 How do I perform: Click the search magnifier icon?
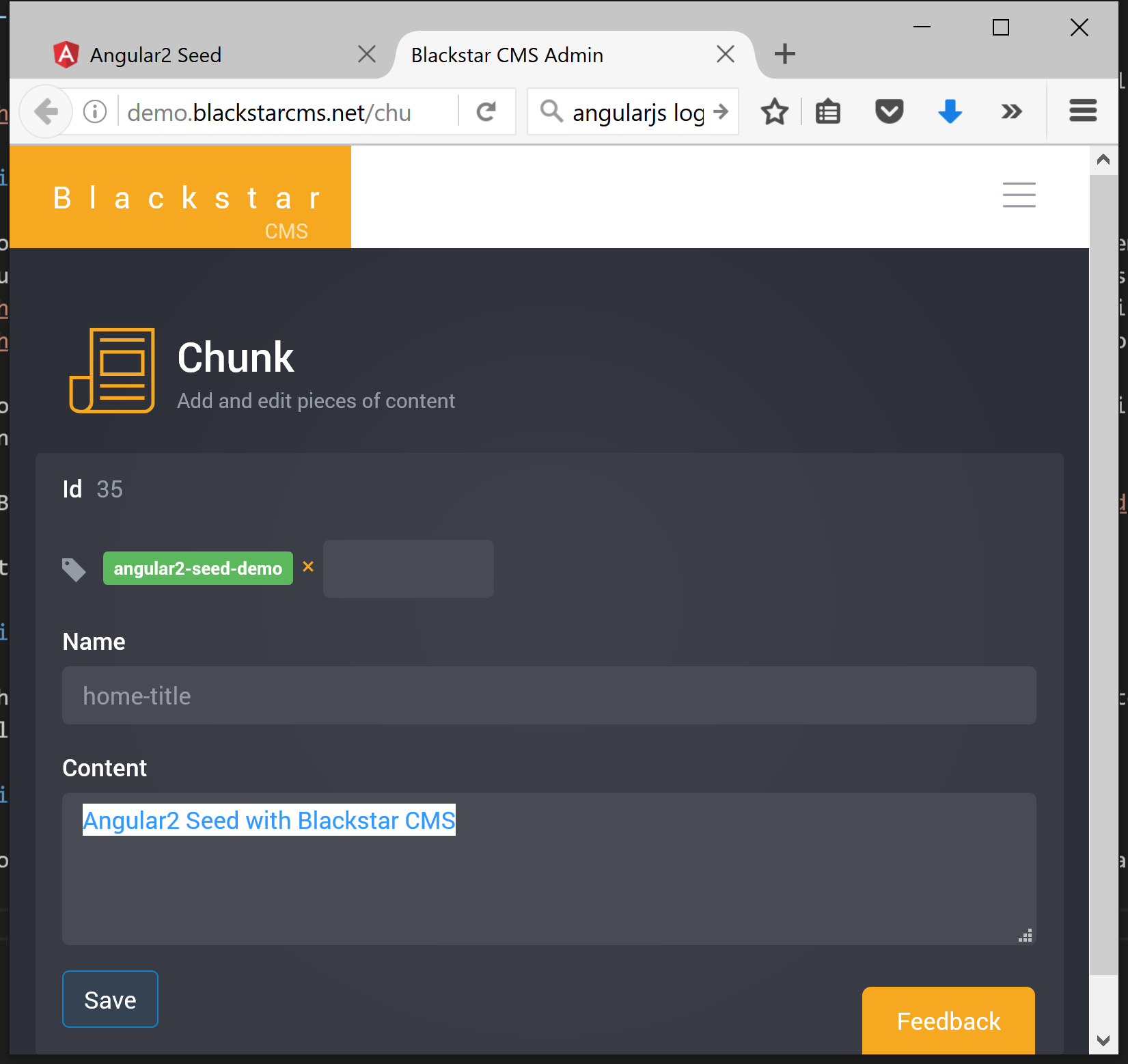click(551, 111)
